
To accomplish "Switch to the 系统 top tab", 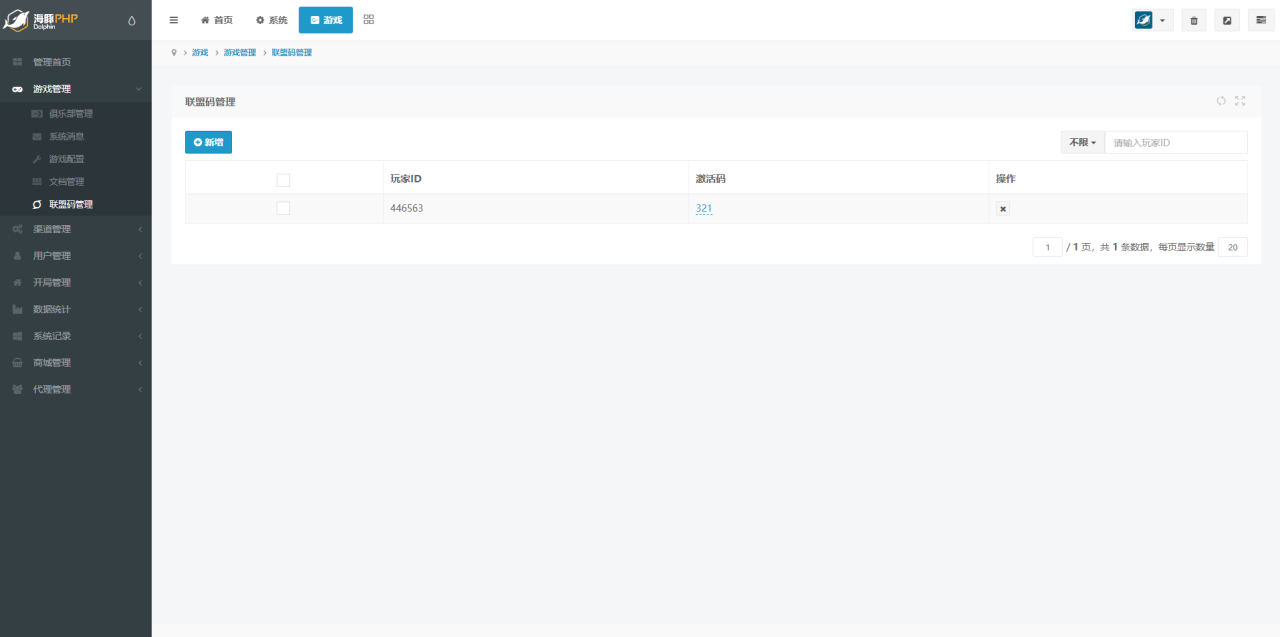I will point(271,20).
